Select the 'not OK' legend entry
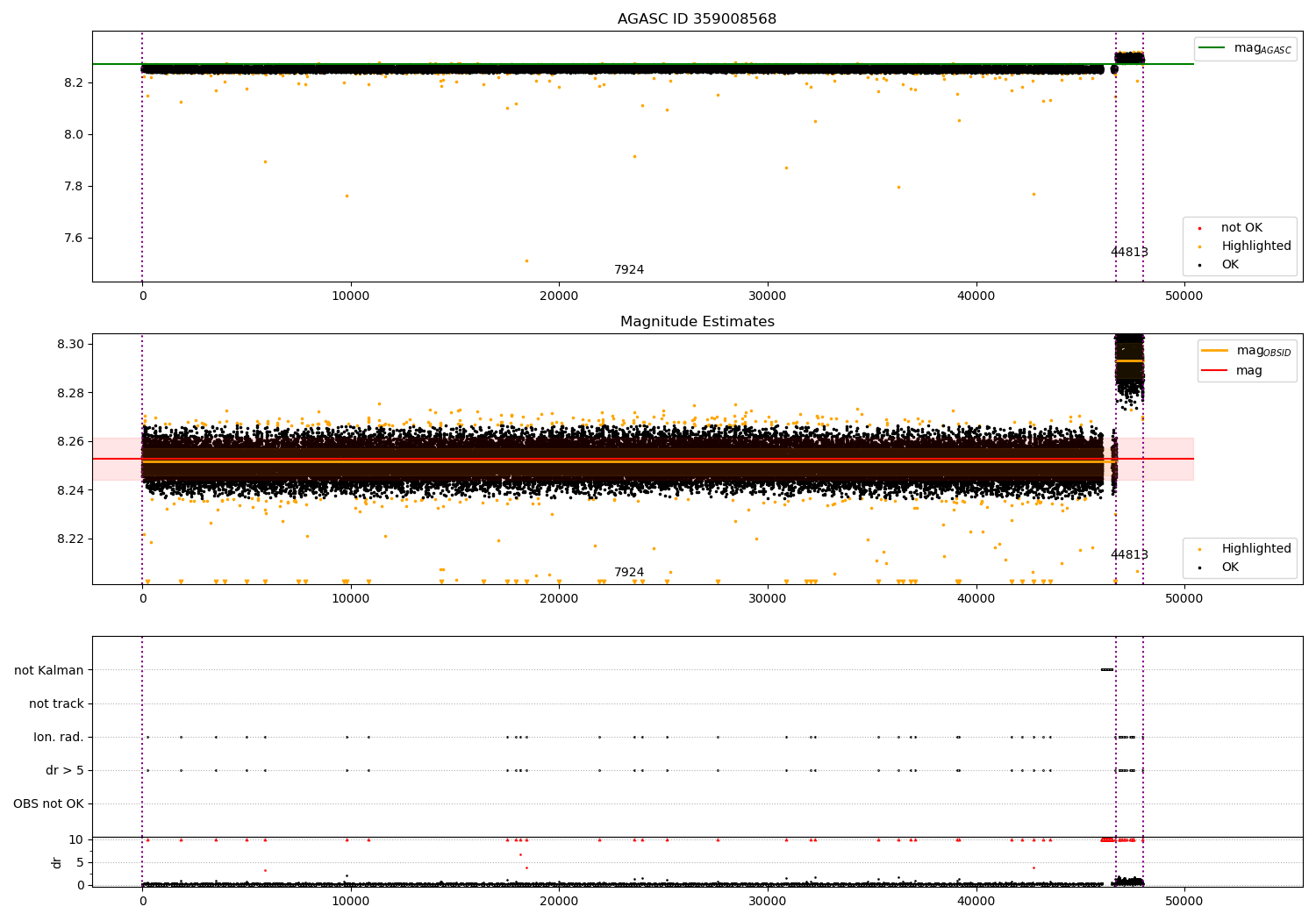Viewport: 1316px width, 921px height. 1241,228
